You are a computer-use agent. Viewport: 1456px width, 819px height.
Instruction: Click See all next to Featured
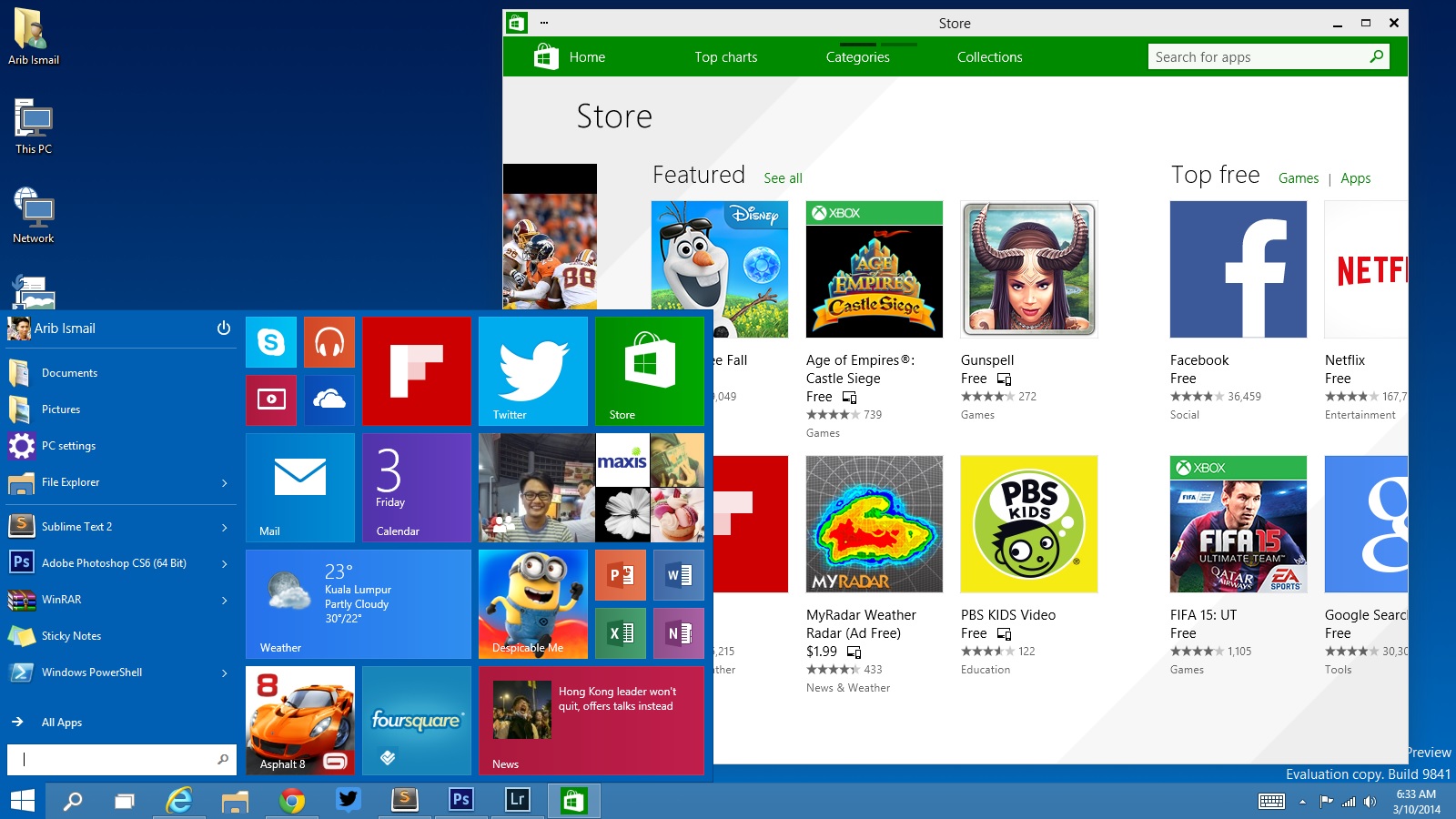click(x=783, y=178)
